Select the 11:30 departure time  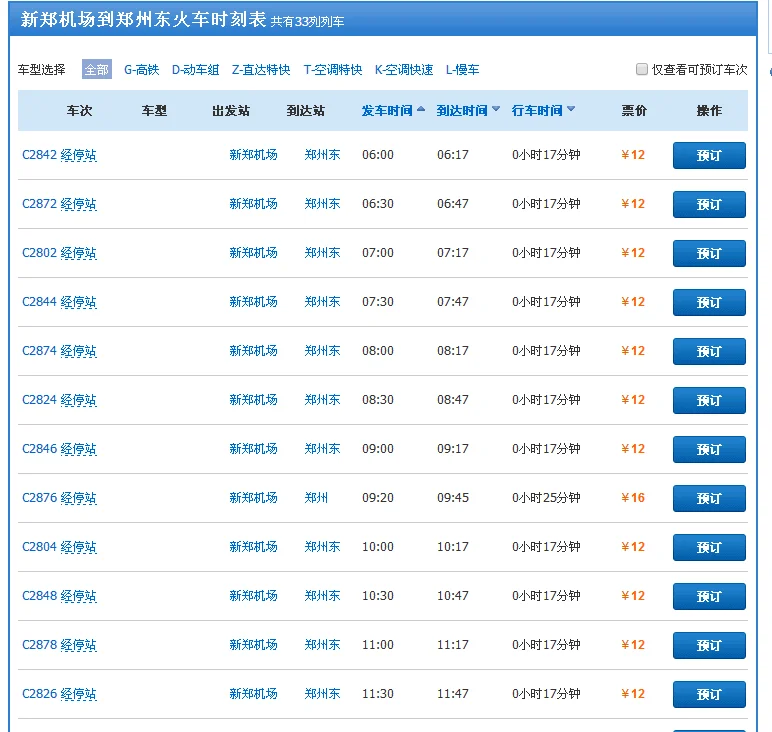(x=378, y=694)
